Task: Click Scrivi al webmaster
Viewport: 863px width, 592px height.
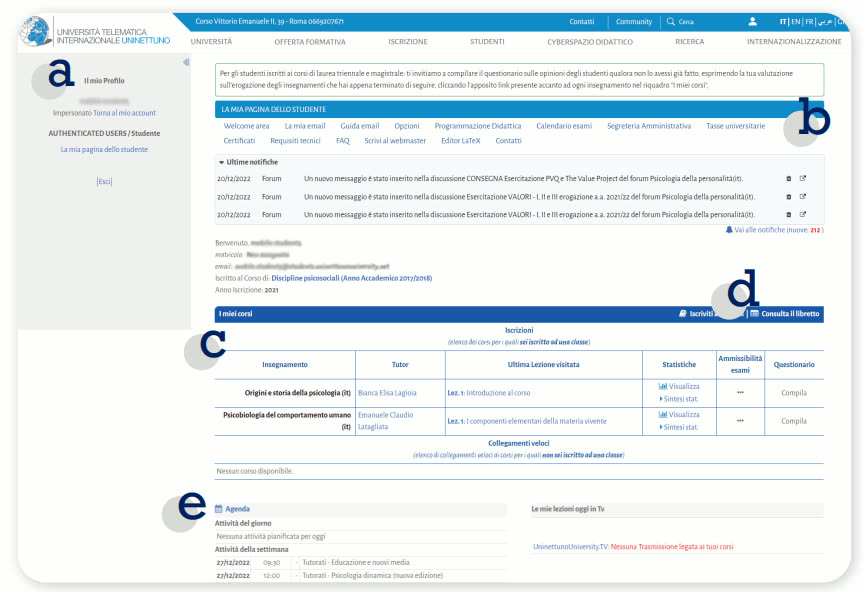Action: click(x=395, y=141)
